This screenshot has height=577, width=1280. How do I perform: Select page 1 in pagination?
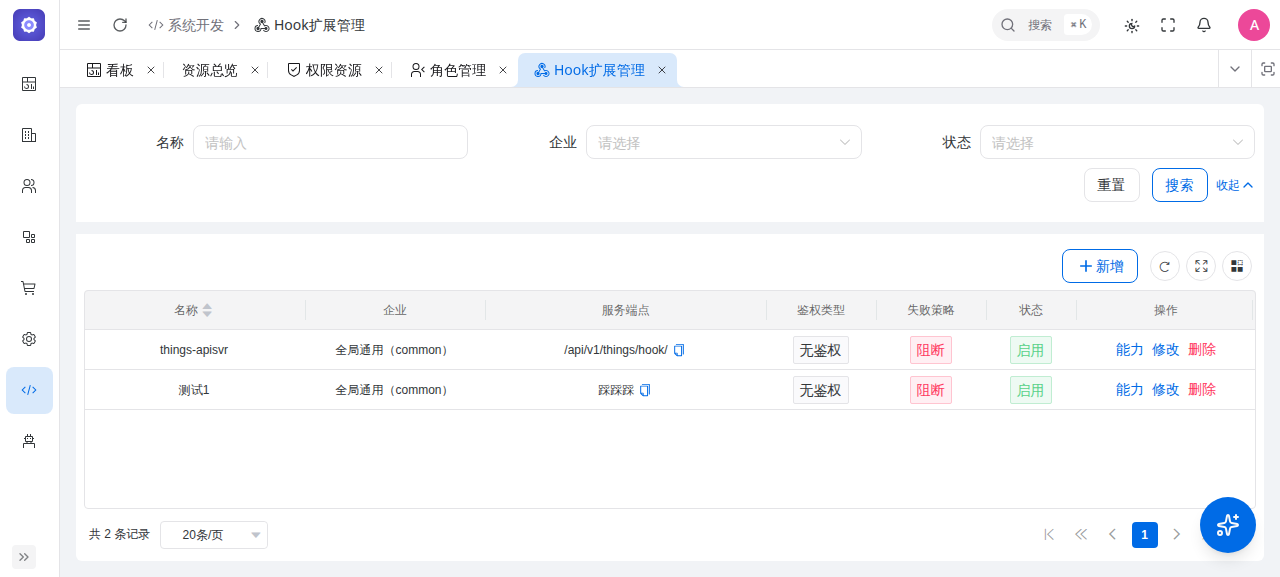(x=1145, y=535)
